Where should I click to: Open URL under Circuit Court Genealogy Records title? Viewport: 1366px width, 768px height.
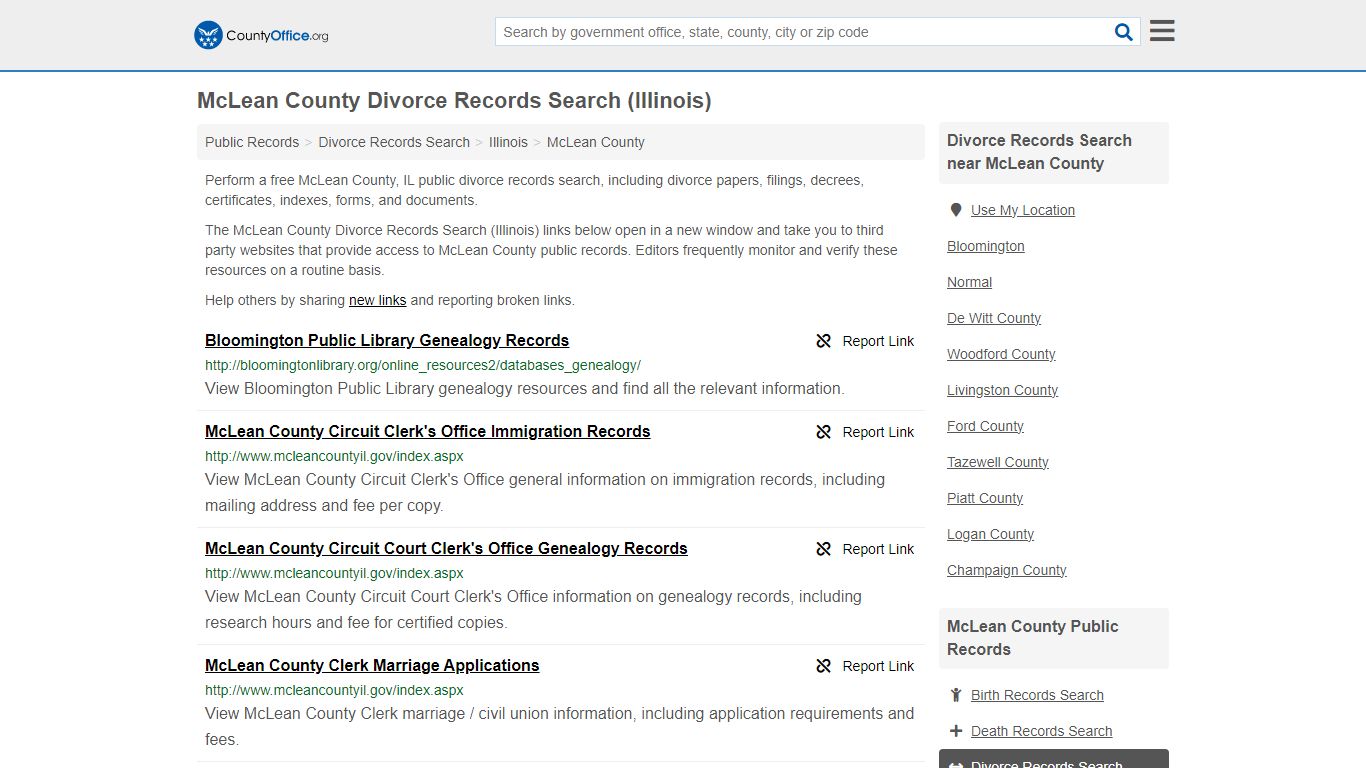pos(334,573)
